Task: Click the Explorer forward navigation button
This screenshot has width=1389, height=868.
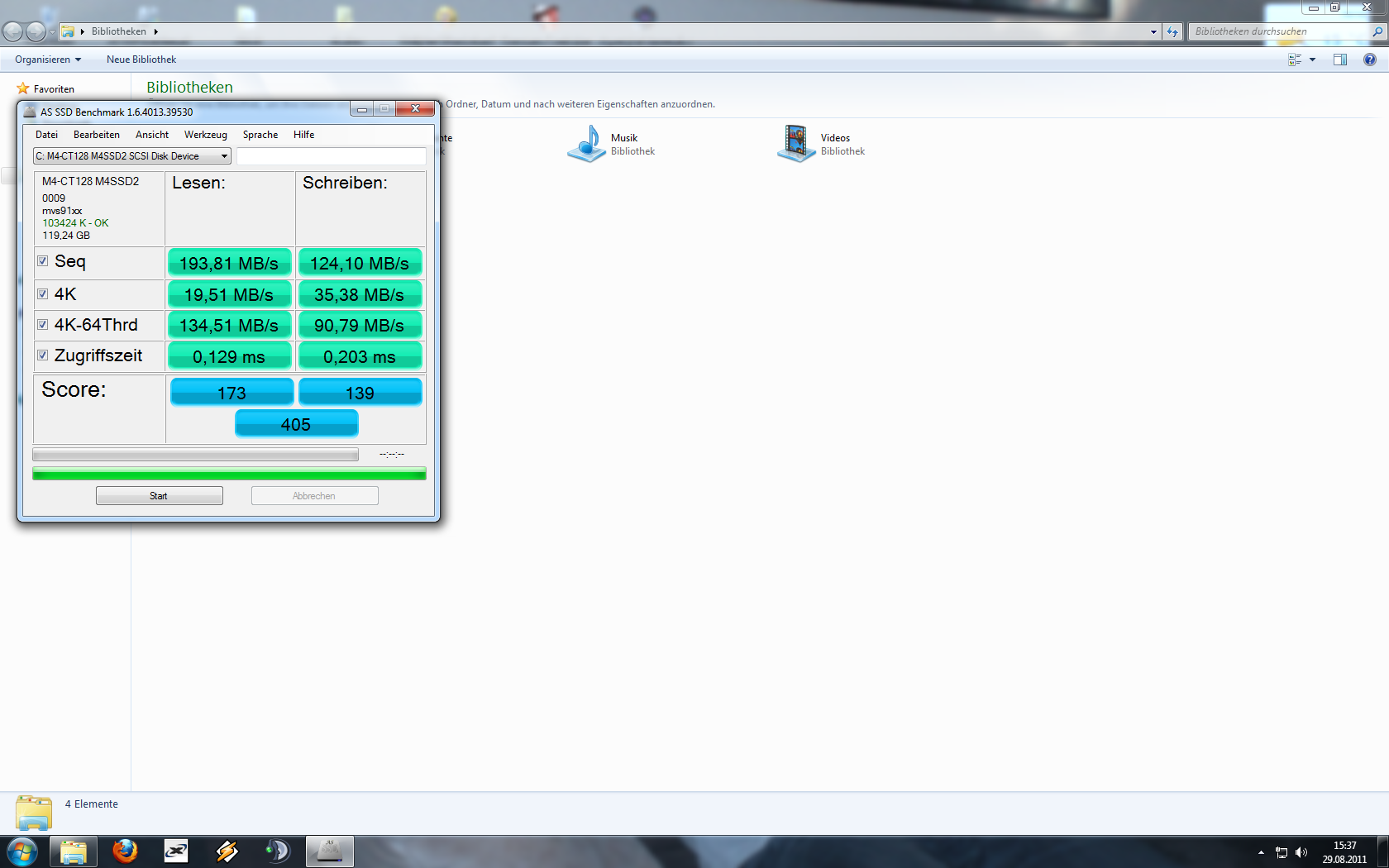Action: pos(36,31)
